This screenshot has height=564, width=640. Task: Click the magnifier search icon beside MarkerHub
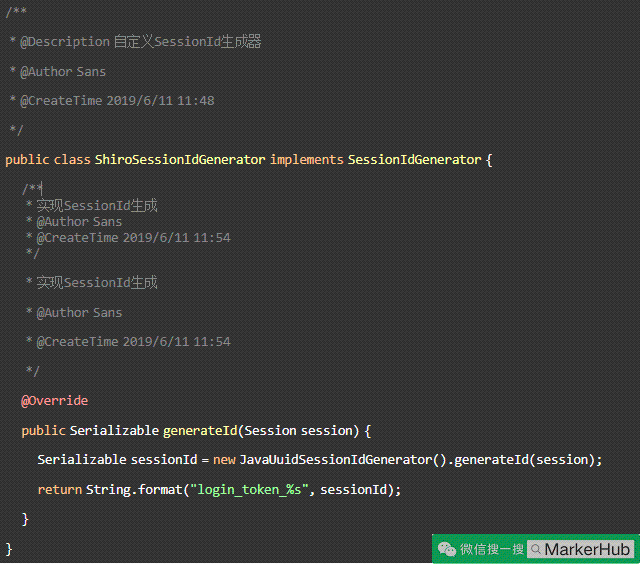coord(535,549)
